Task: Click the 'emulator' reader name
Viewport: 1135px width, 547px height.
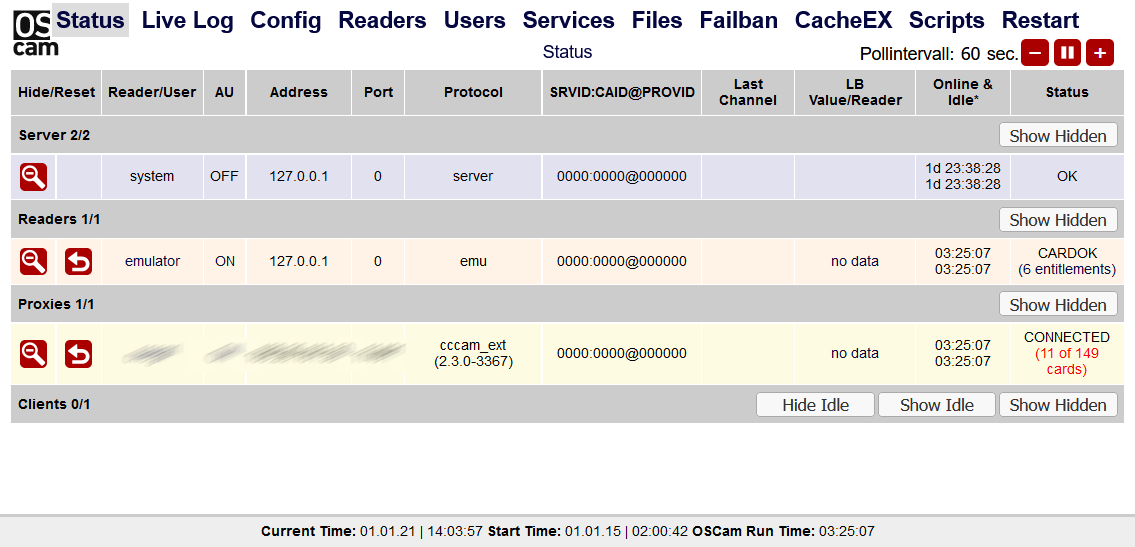Action: click(x=152, y=261)
